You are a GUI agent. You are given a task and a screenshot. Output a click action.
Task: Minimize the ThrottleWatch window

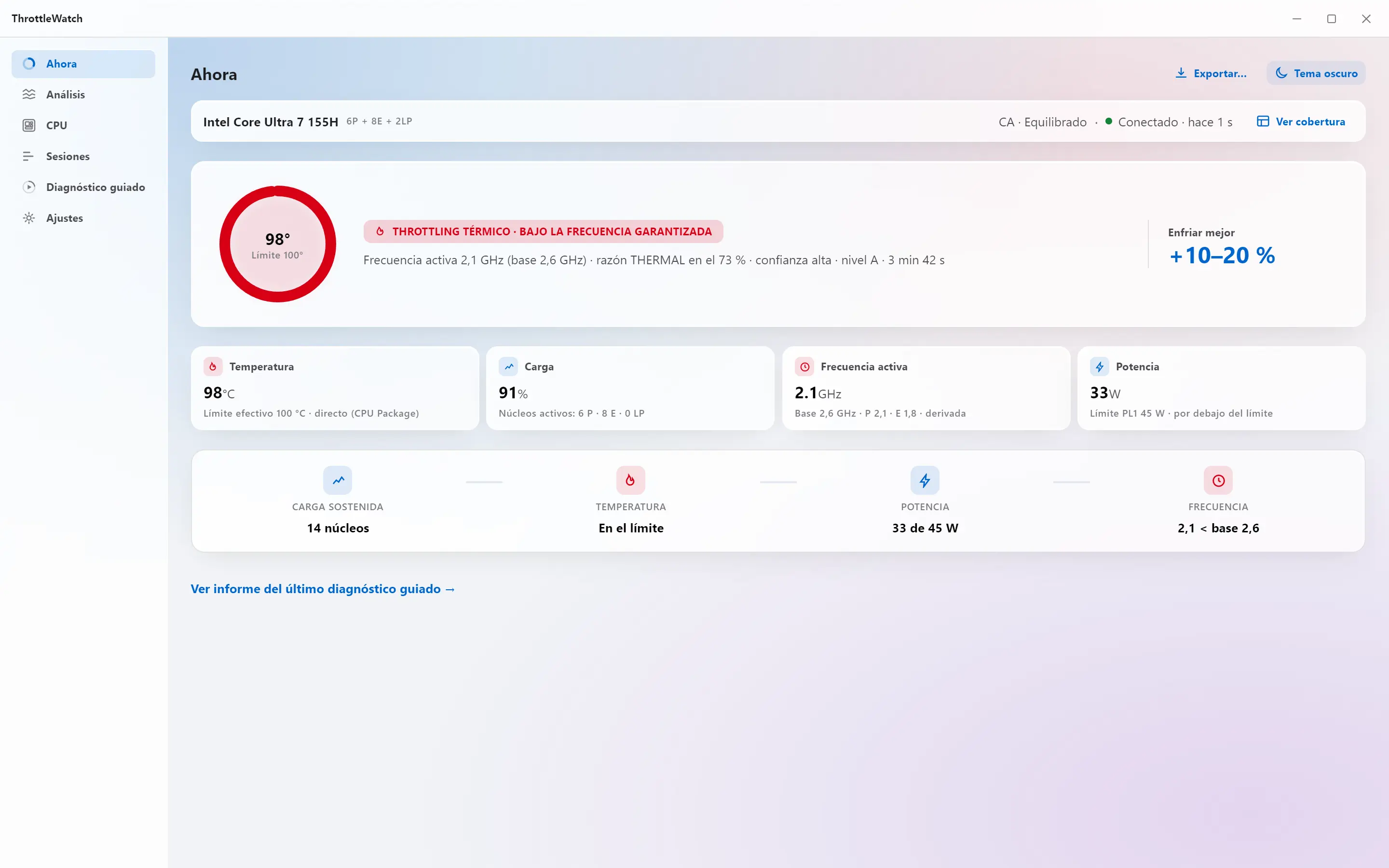pos(1296,18)
